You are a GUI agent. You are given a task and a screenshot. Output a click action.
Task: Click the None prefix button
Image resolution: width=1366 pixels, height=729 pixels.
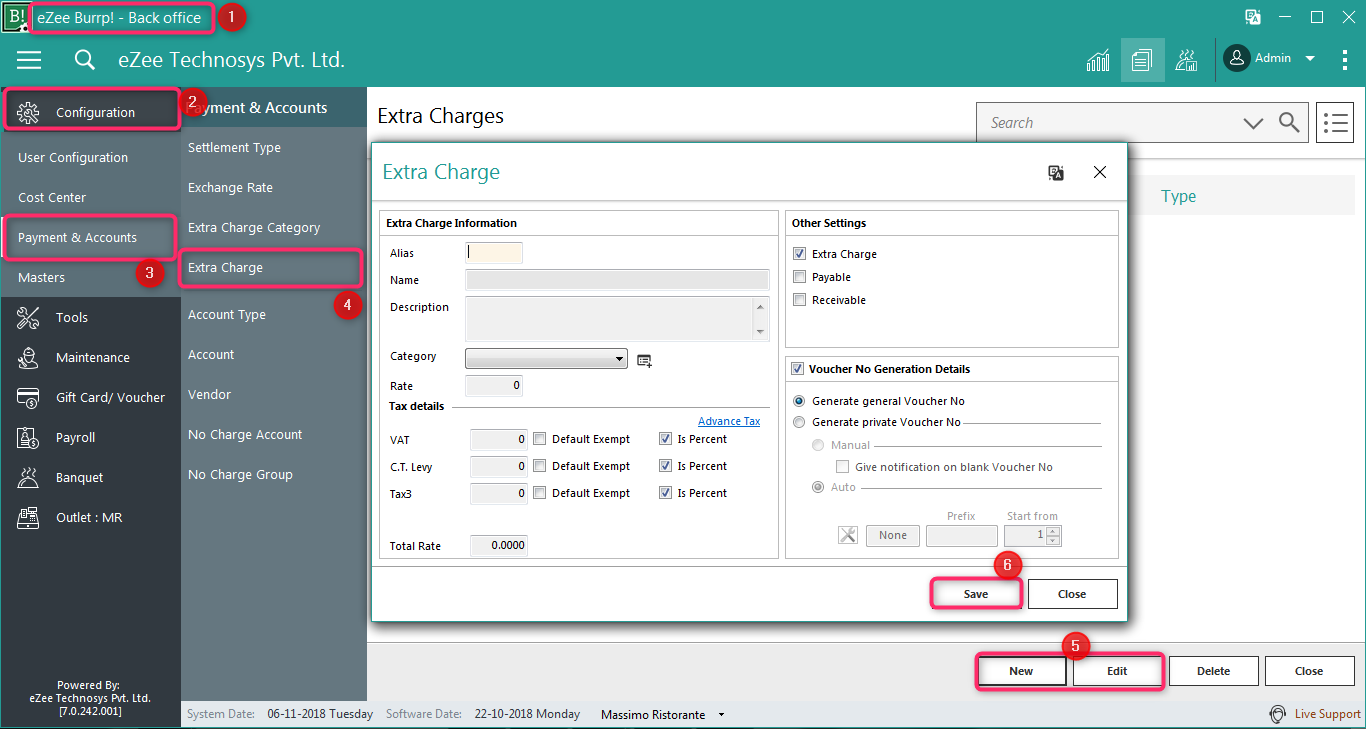tap(893, 536)
